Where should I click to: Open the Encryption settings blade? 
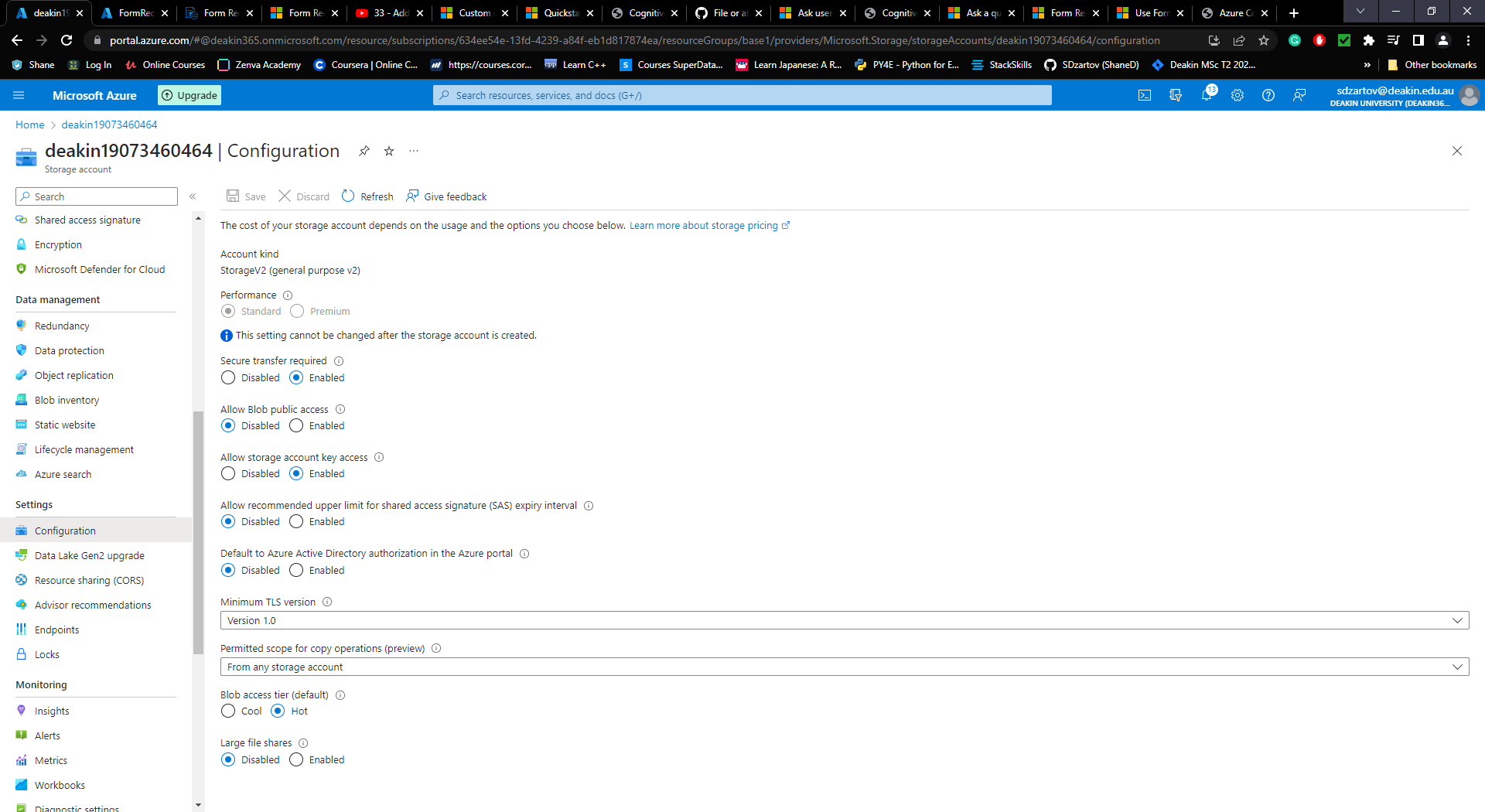58,244
